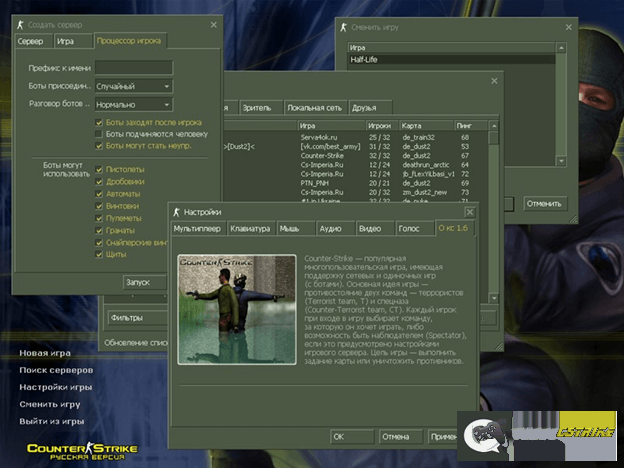Select the Serva4ok.ru server row
624x468 pixels.
tap(355, 137)
